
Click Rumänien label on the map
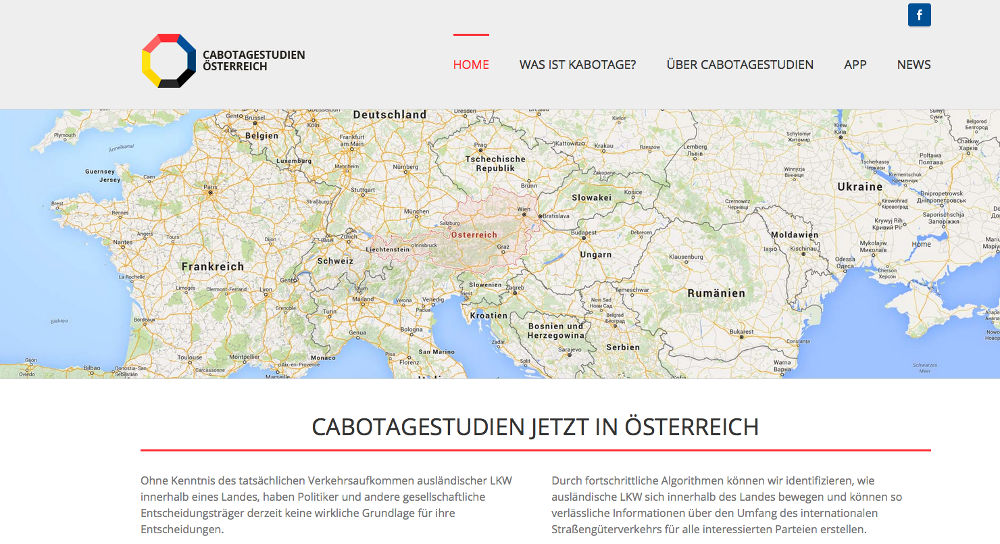pos(716,293)
